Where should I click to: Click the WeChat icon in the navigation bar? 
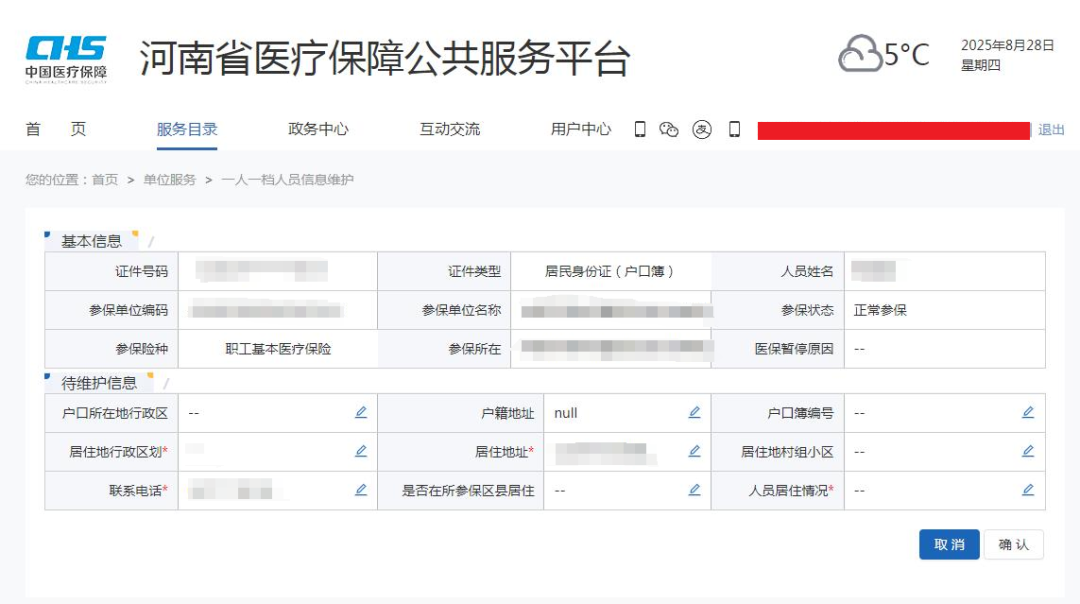click(668, 129)
